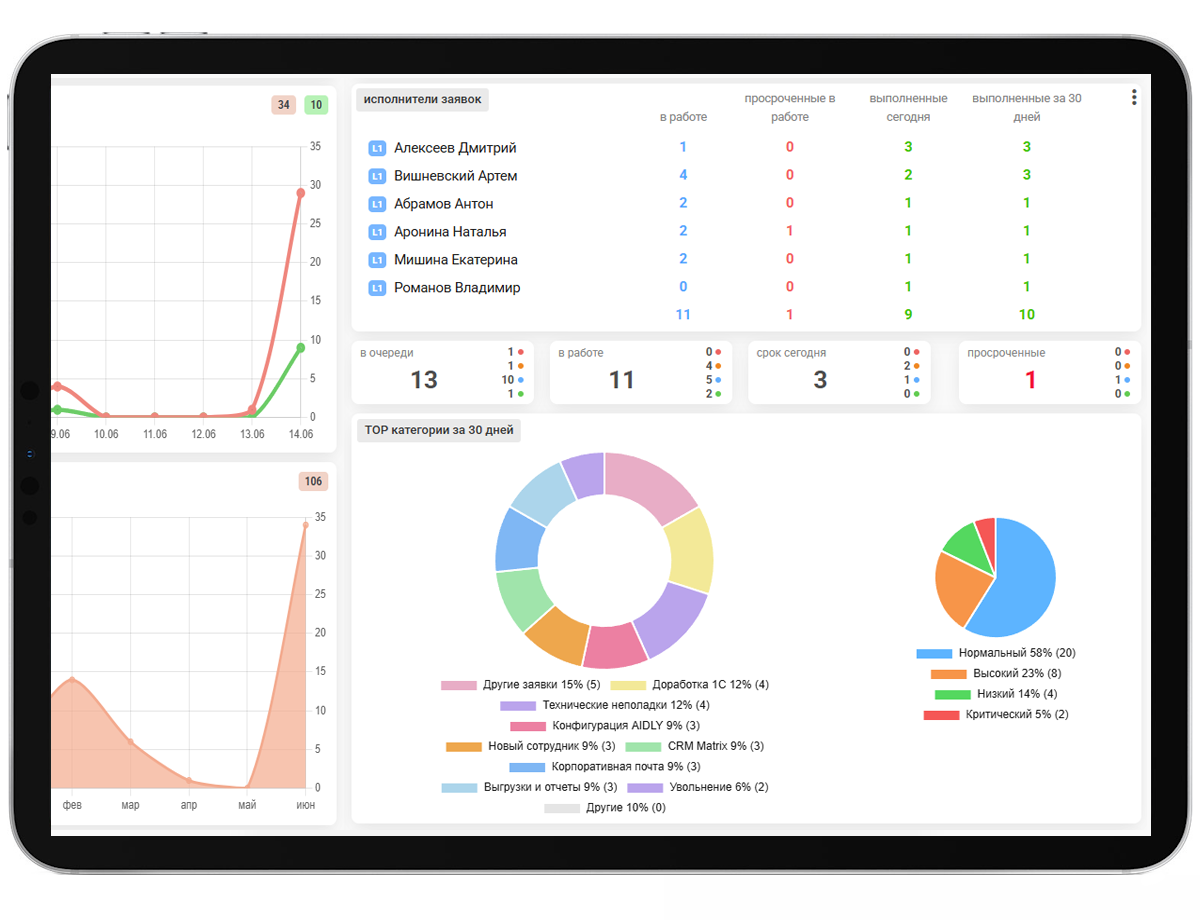This screenshot has width=1200, height=920.
Task: Click the L1 badge beside Аронина Наталья
Action: pos(377,232)
